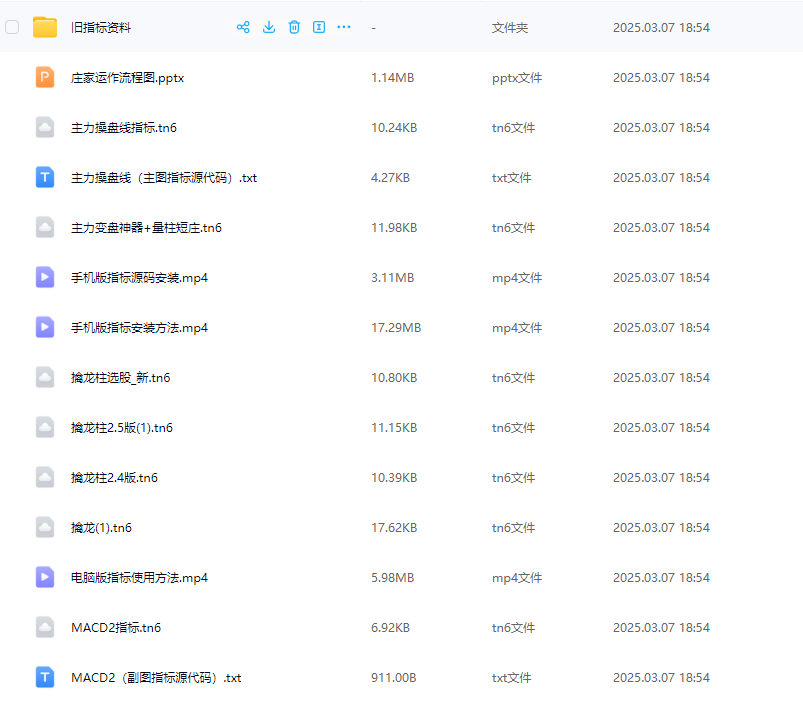Click the 文件夹 type label on the folder row
Viewport: 803px width, 707px height.
(x=510, y=27)
